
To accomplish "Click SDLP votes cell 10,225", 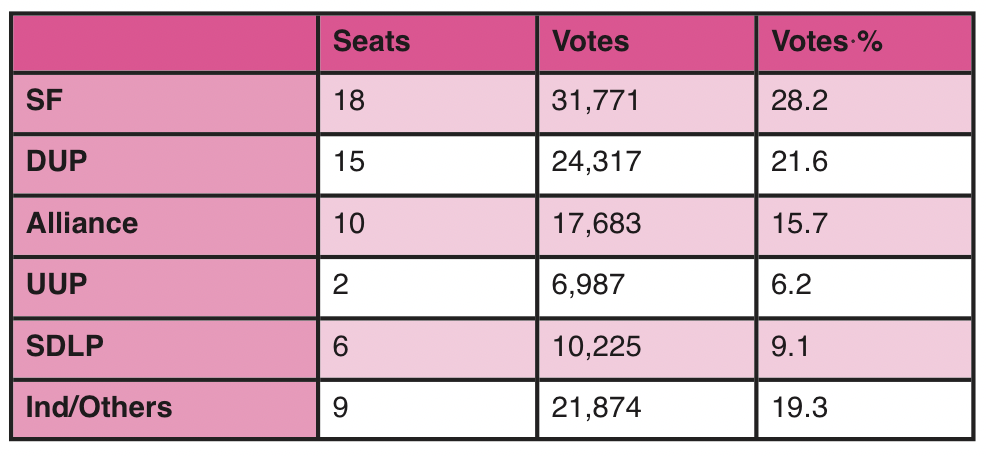I will [x=596, y=345].
